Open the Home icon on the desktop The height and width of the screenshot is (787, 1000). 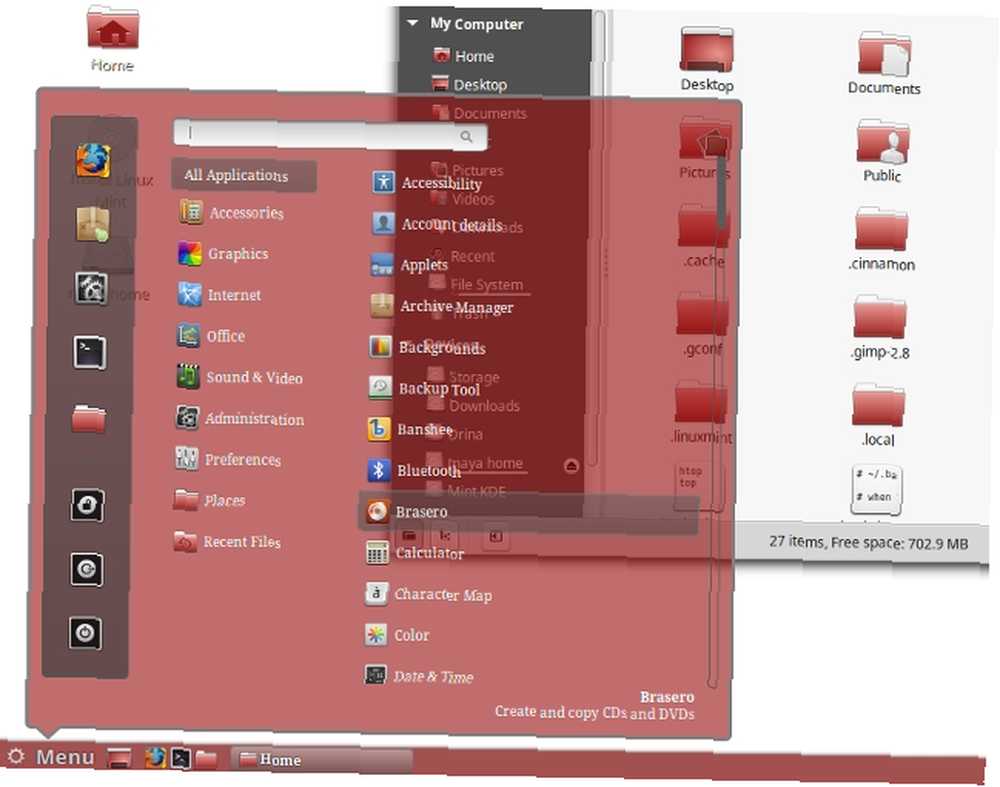(112, 40)
